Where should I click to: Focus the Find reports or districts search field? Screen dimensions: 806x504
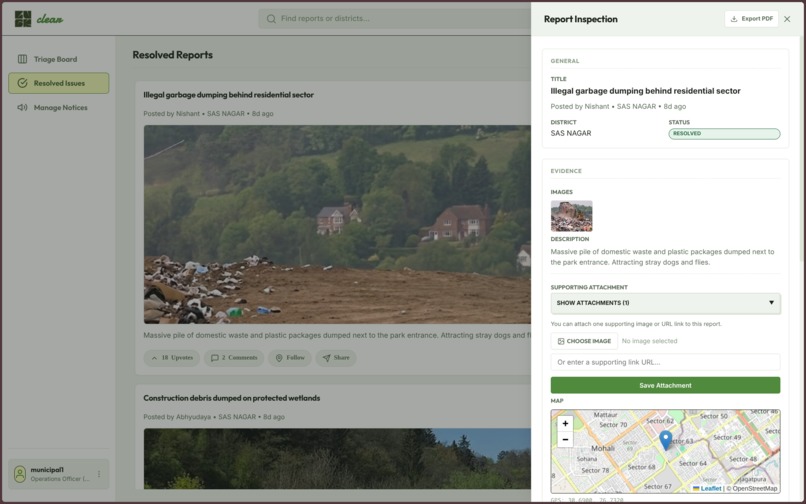coord(396,19)
